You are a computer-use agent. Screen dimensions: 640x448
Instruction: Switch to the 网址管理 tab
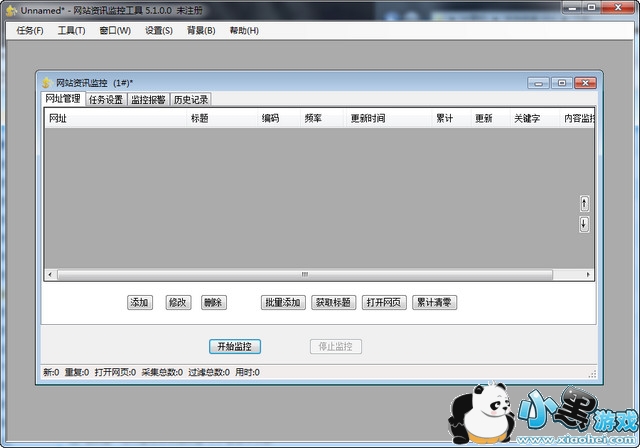63,98
